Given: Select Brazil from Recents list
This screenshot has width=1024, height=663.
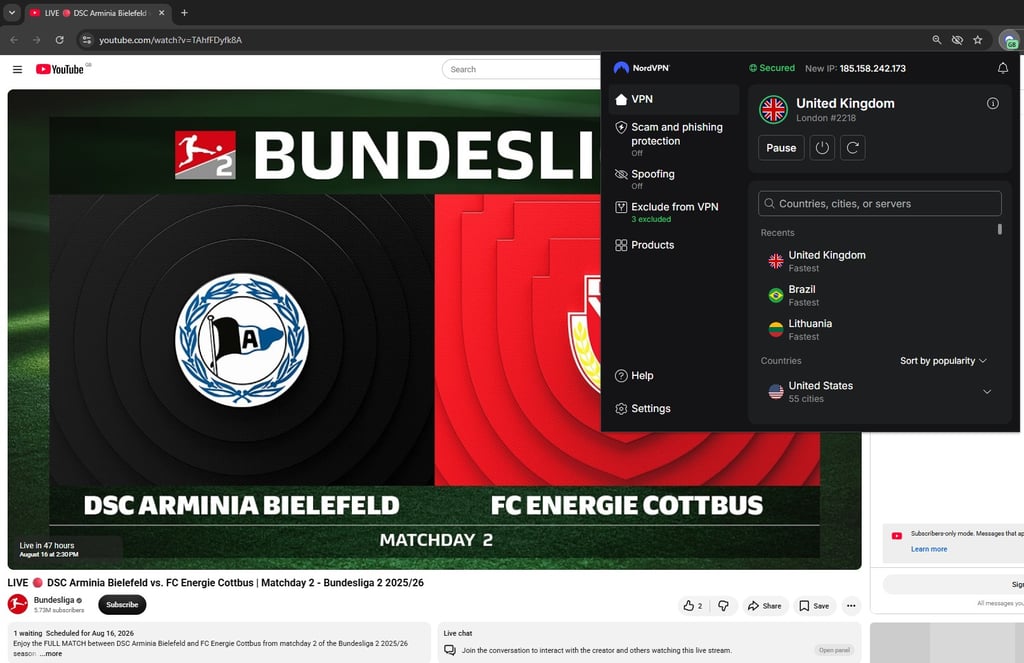Looking at the screenshot, I should (879, 295).
